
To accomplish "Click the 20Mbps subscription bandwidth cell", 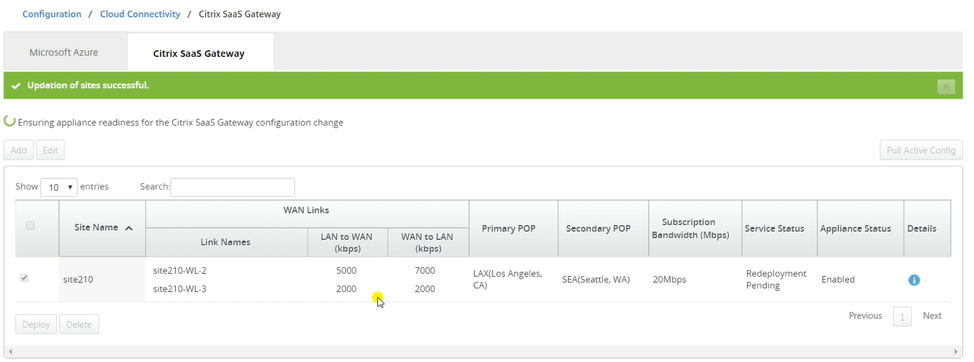I will pyautogui.click(x=694, y=279).
